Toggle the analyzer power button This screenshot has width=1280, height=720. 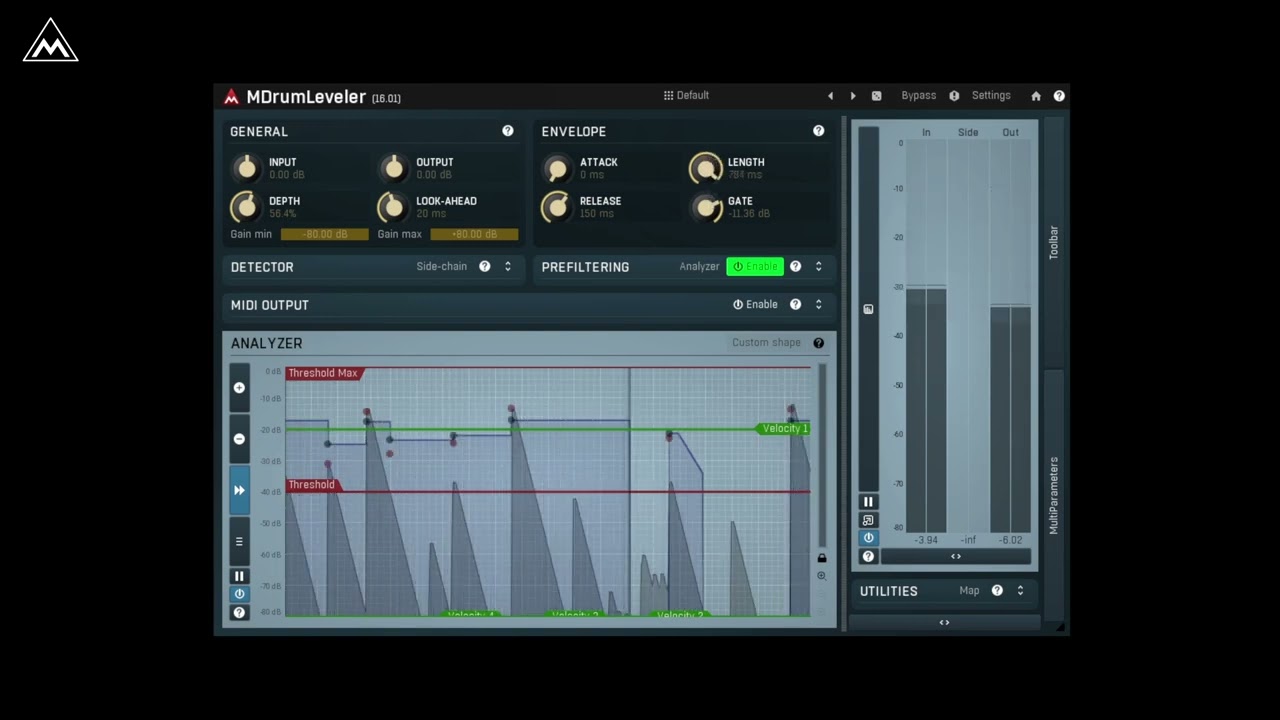pos(239,594)
